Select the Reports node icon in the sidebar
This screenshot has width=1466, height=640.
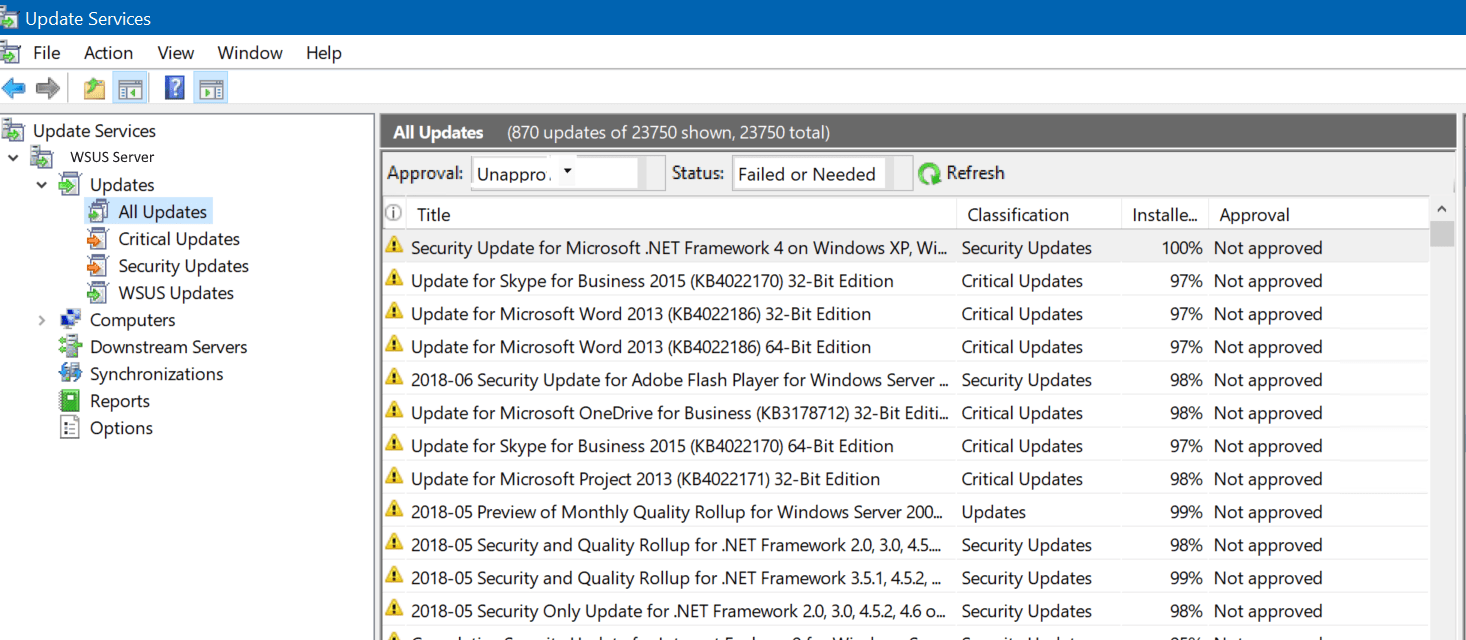tap(71, 400)
